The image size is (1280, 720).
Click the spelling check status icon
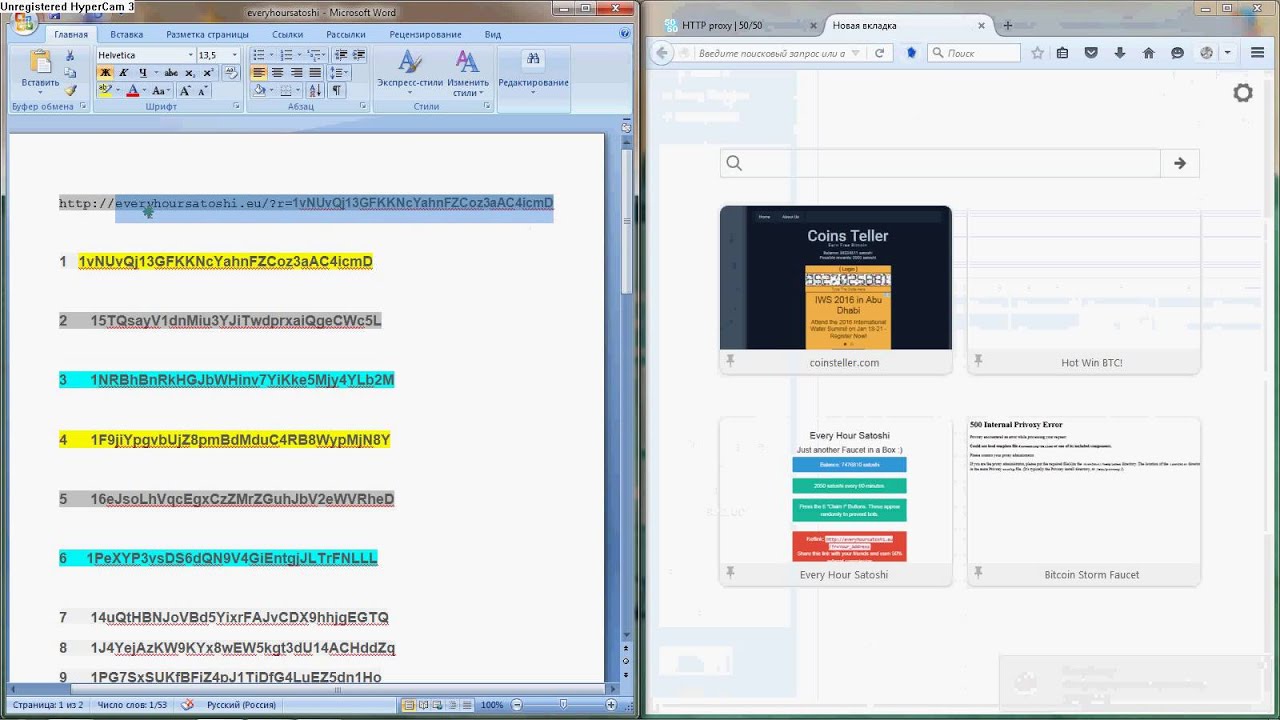click(x=186, y=705)
